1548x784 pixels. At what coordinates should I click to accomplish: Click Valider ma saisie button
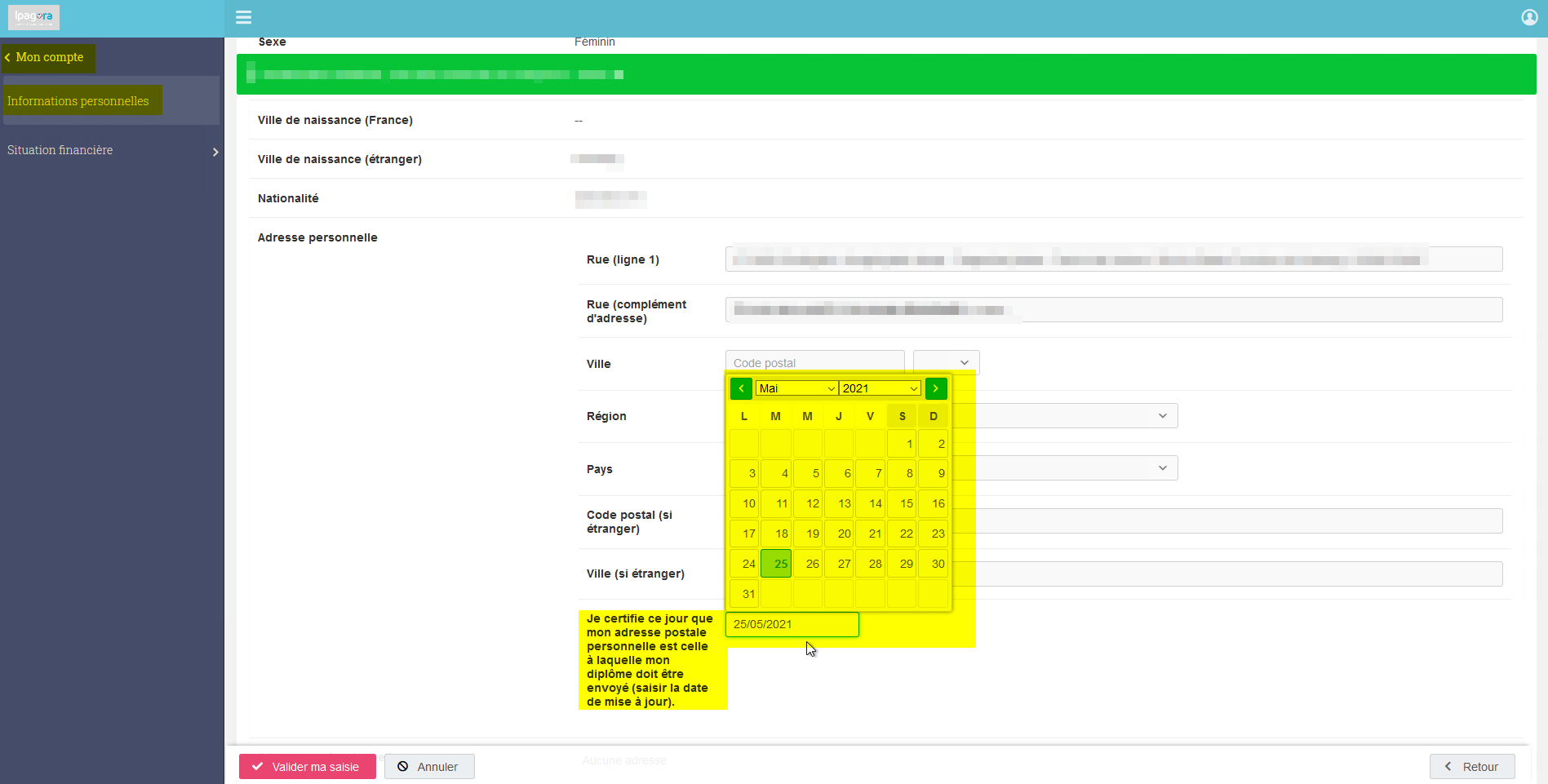point(308,767)
